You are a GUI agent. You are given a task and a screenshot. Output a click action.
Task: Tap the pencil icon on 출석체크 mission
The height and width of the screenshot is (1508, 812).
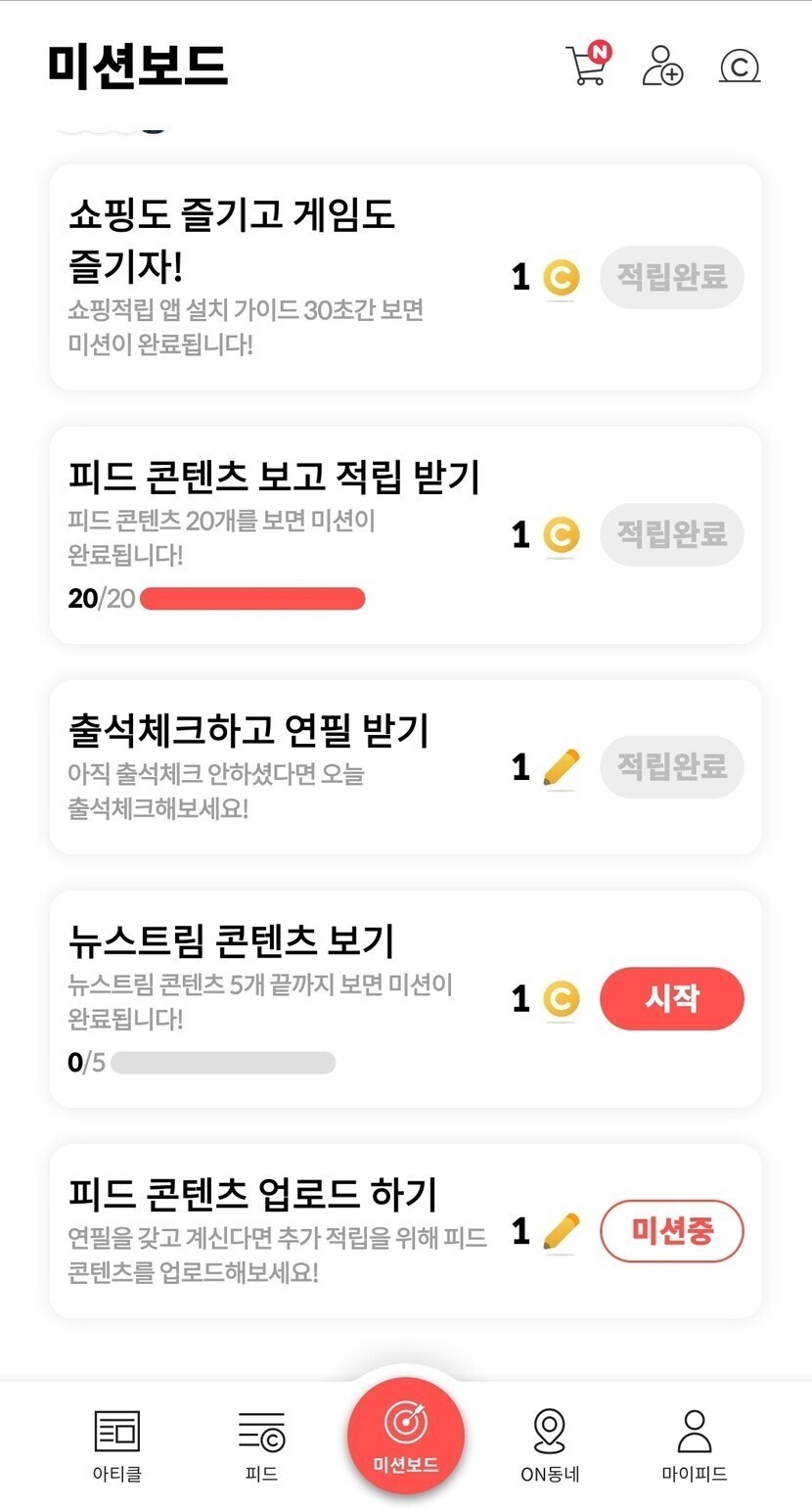(x=561, y=767)
